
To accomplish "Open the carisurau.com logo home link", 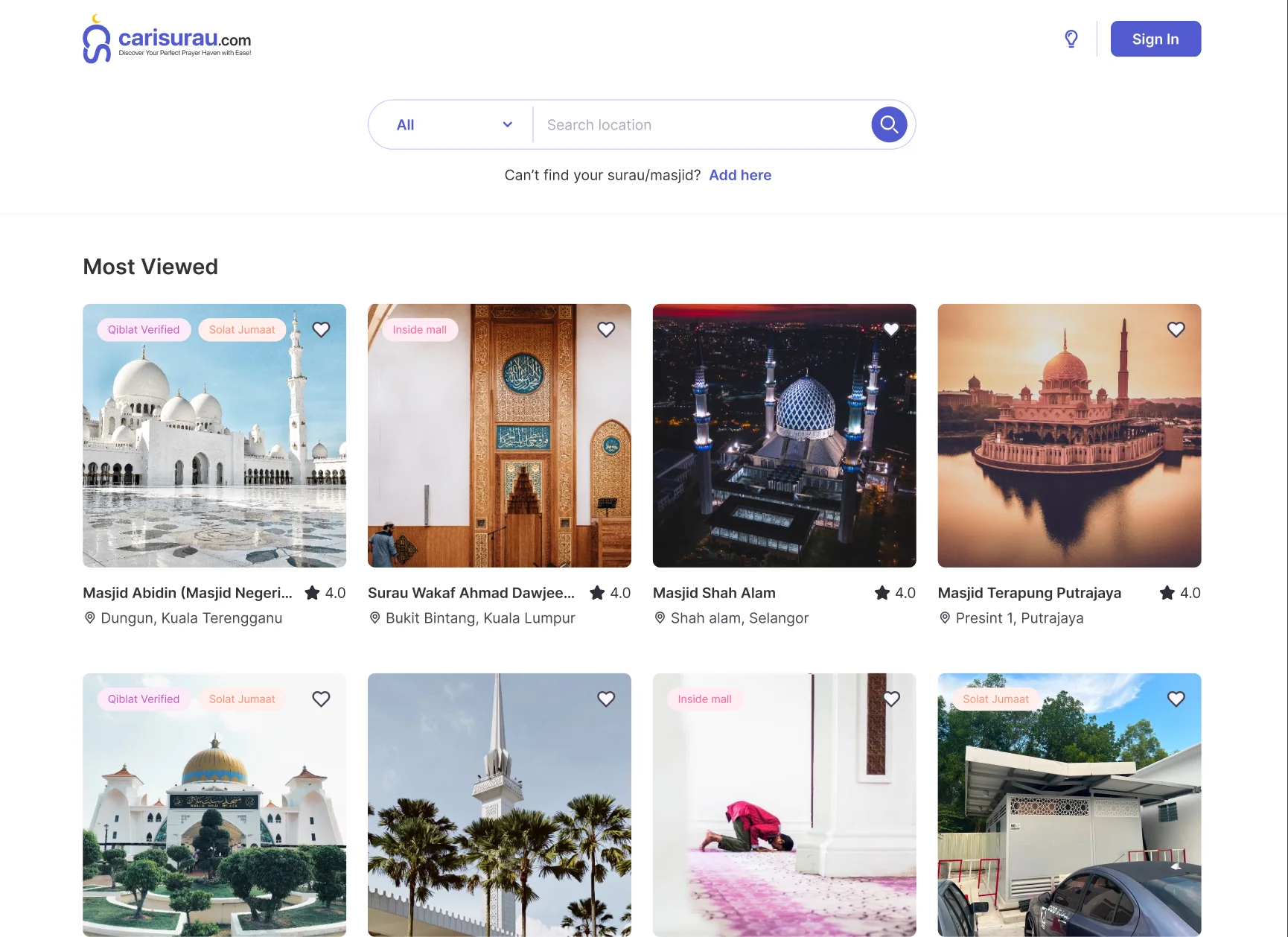I will coord(168,39).
